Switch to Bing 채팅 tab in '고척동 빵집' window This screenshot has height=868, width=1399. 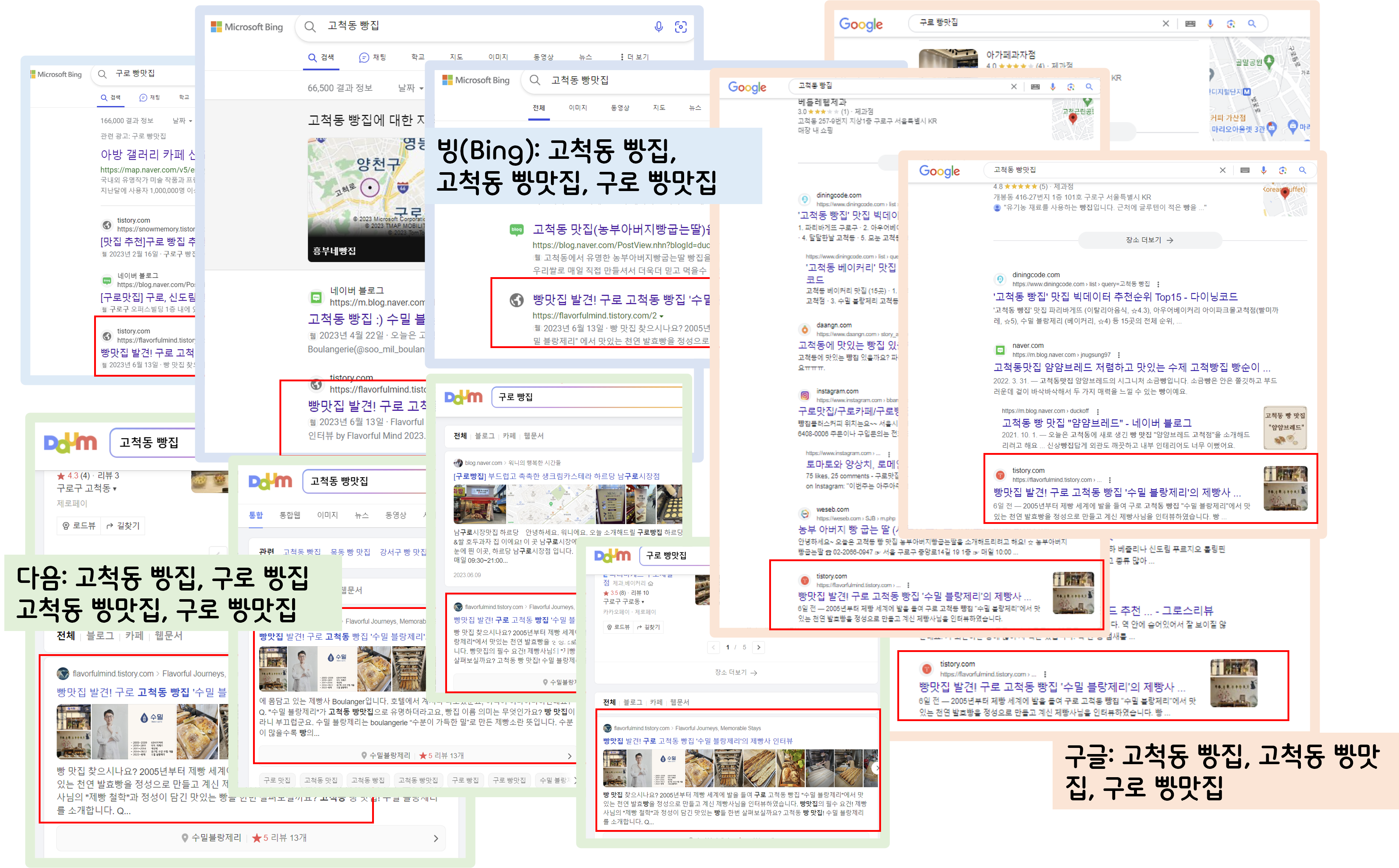(x=372, y=58)
